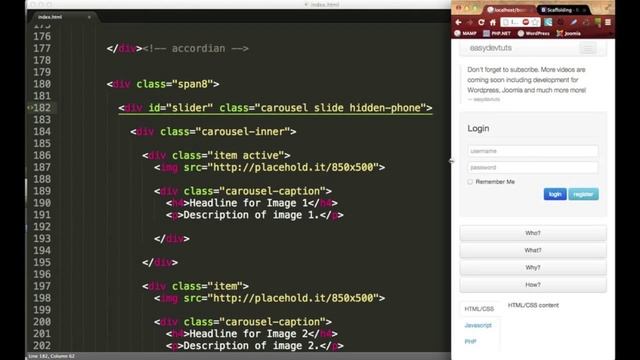This screenshot has height=360, width=640.
Task: Select the Javascript tab
Action: click(478, 325)
